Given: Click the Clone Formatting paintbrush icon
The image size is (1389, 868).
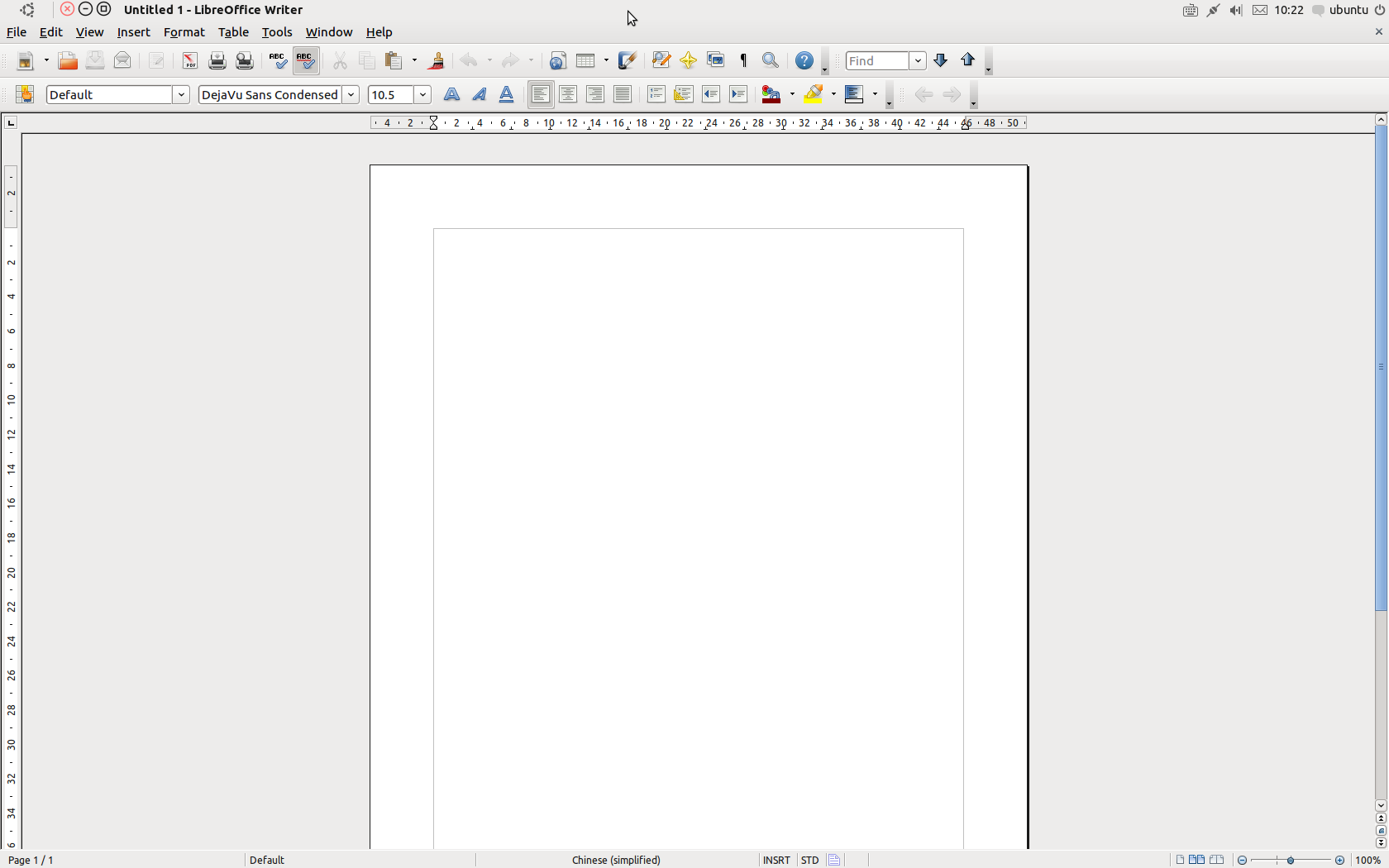Looking at the screenshot, I should 437,61.
